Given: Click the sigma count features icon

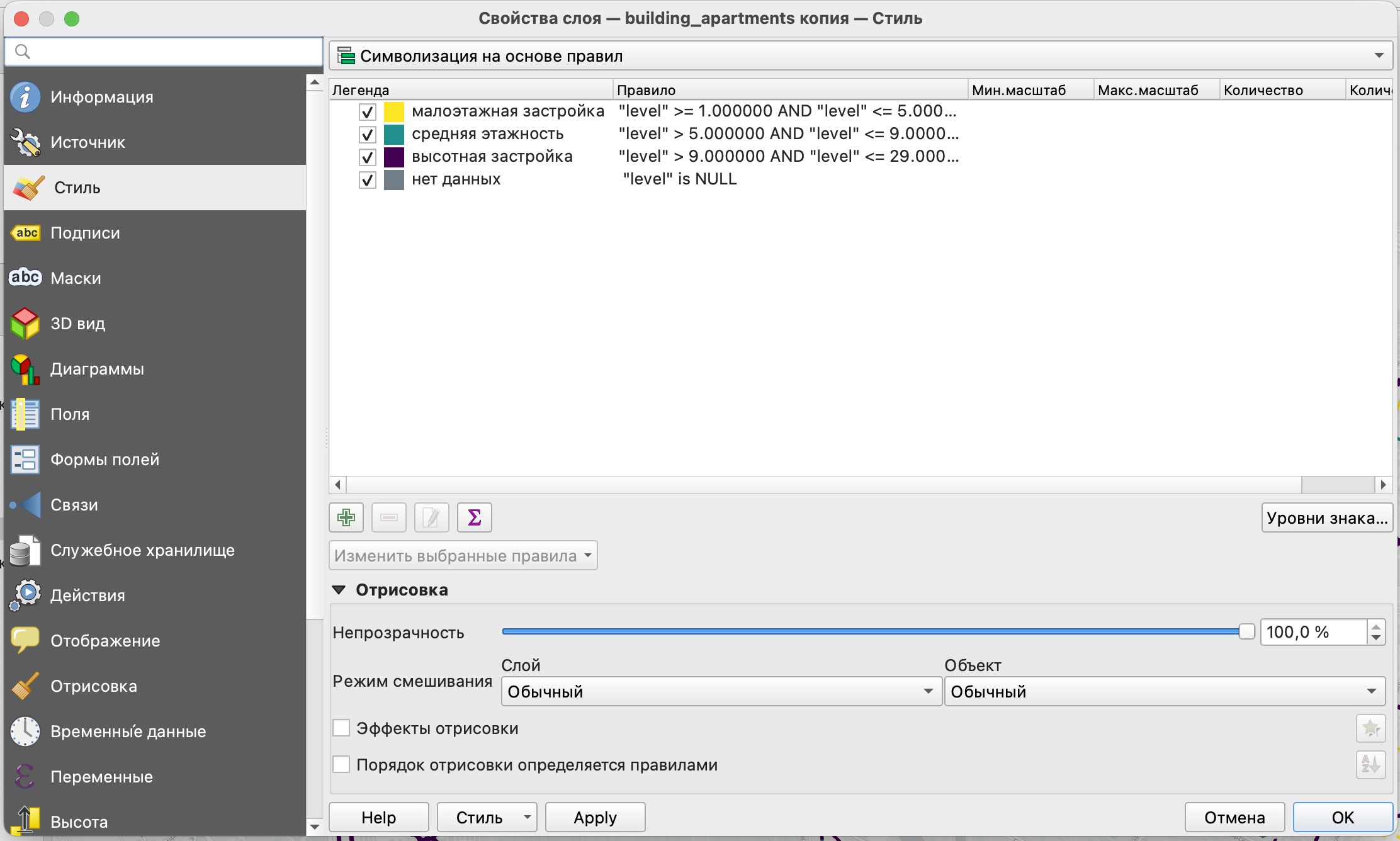Looking at the screenshot, I should [474, 517].
